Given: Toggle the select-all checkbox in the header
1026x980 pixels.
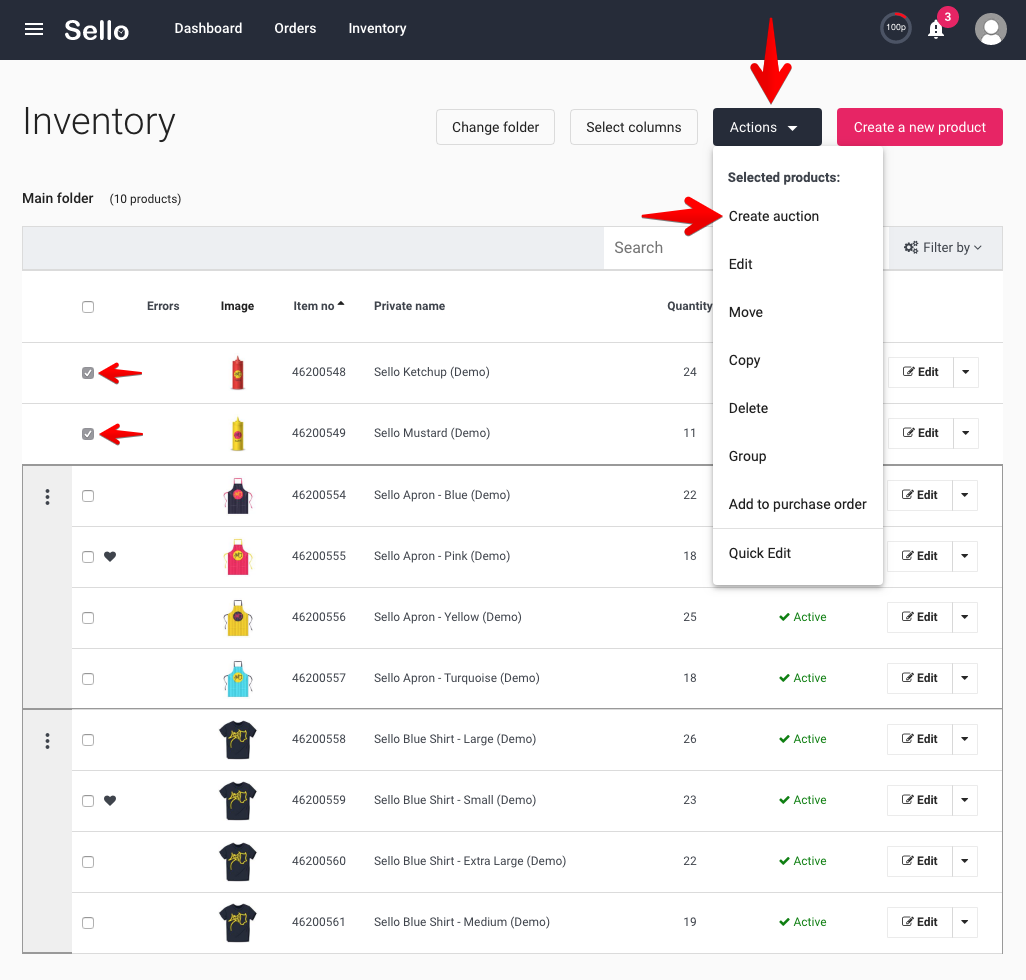Looking at the screenshot, I should click(x=88, y=307).
